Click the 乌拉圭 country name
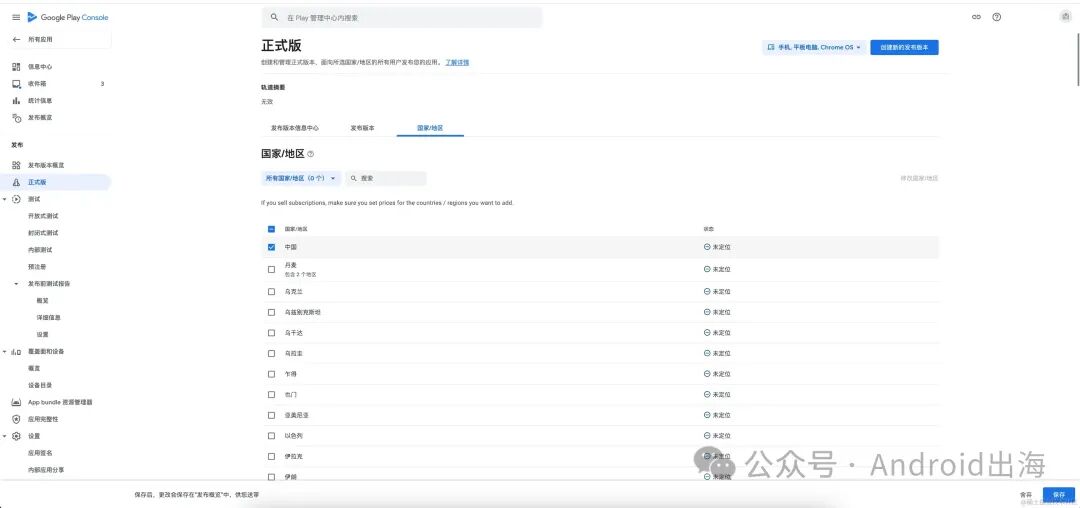This screenshot has width=1080, height=508. point(293,354)
